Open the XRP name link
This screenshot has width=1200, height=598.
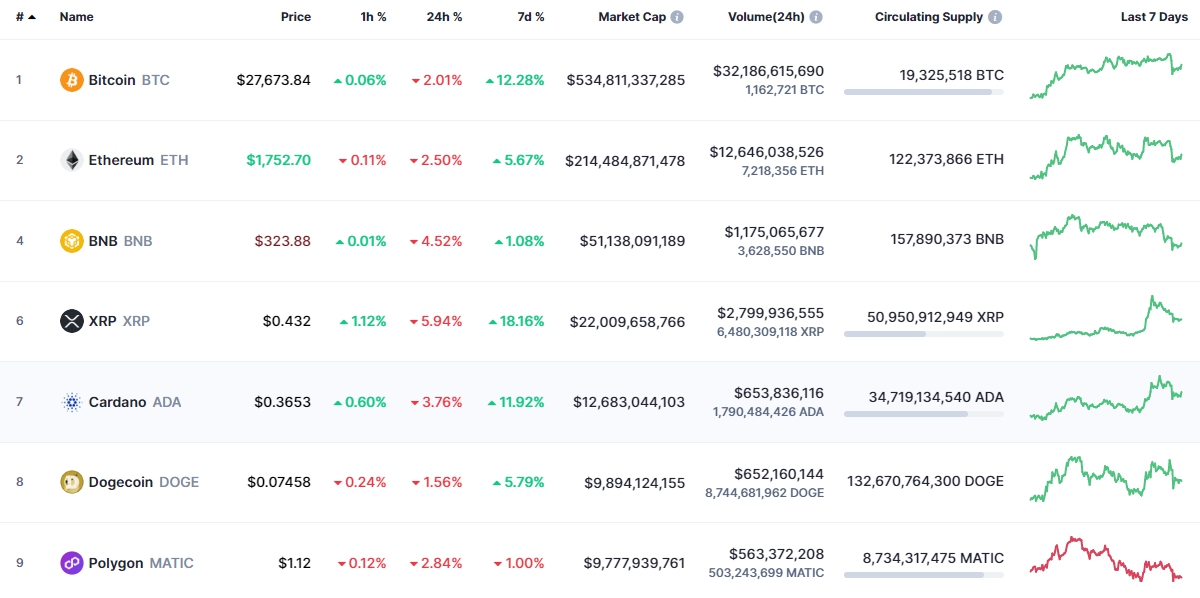119,321
